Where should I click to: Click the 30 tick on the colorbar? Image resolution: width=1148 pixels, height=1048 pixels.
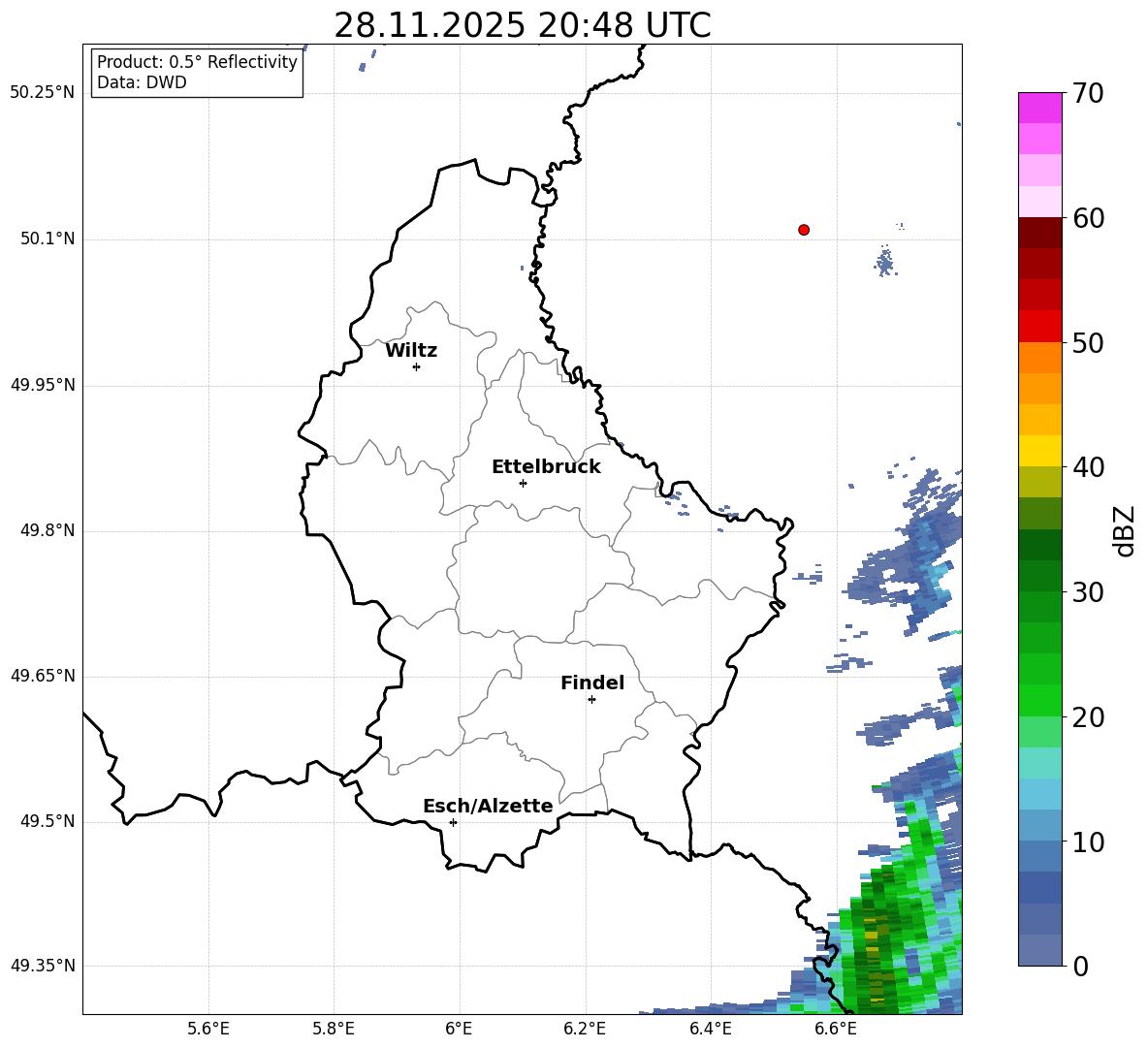[x=1088, y=592]
